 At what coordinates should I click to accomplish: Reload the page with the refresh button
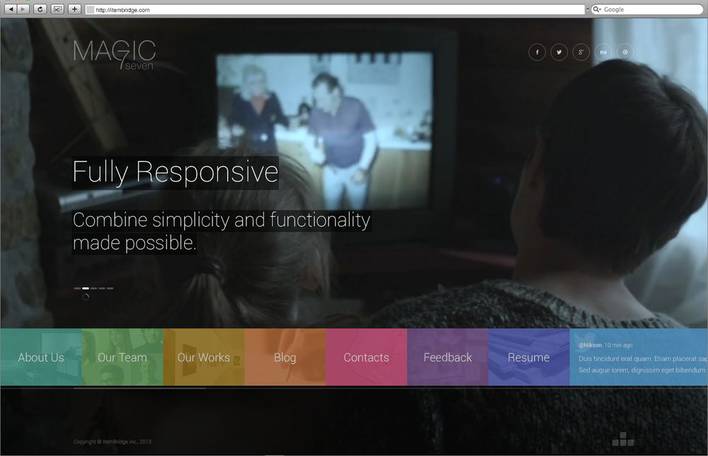(40, 9)
